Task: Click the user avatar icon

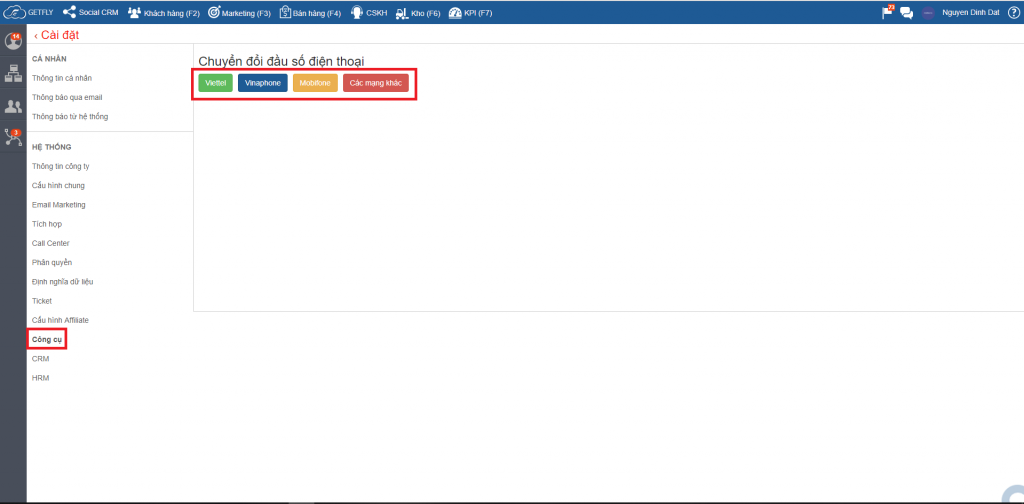Action: point(928,12)
